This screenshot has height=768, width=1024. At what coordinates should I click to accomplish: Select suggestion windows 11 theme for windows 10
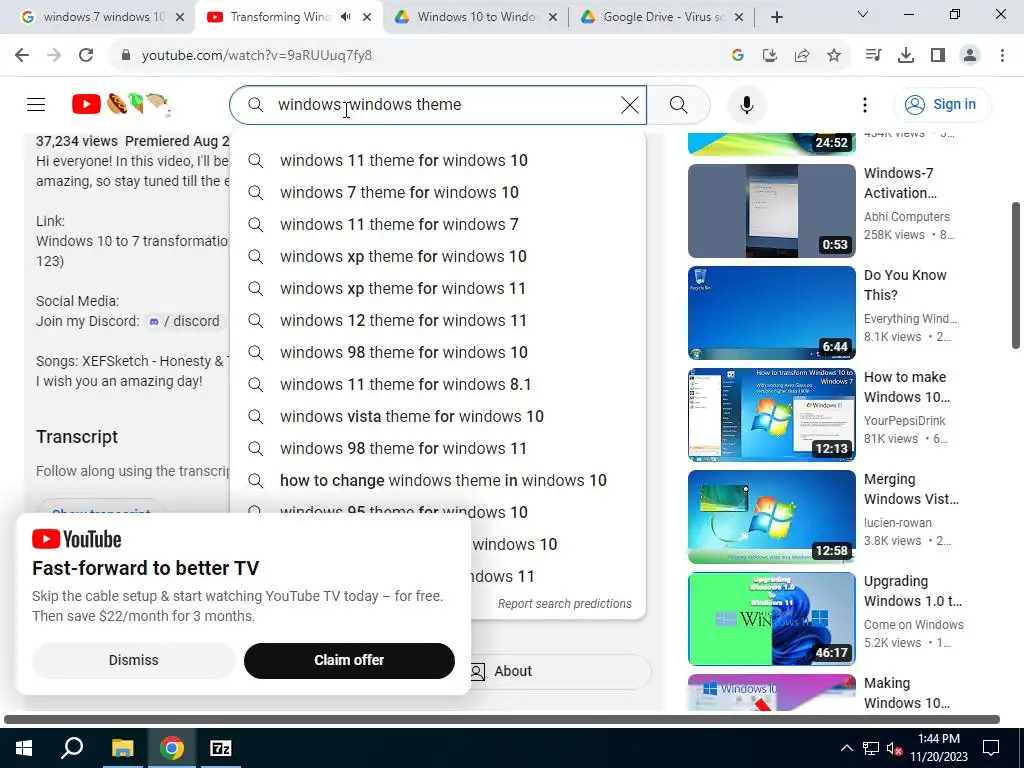(x=438, y=161)
